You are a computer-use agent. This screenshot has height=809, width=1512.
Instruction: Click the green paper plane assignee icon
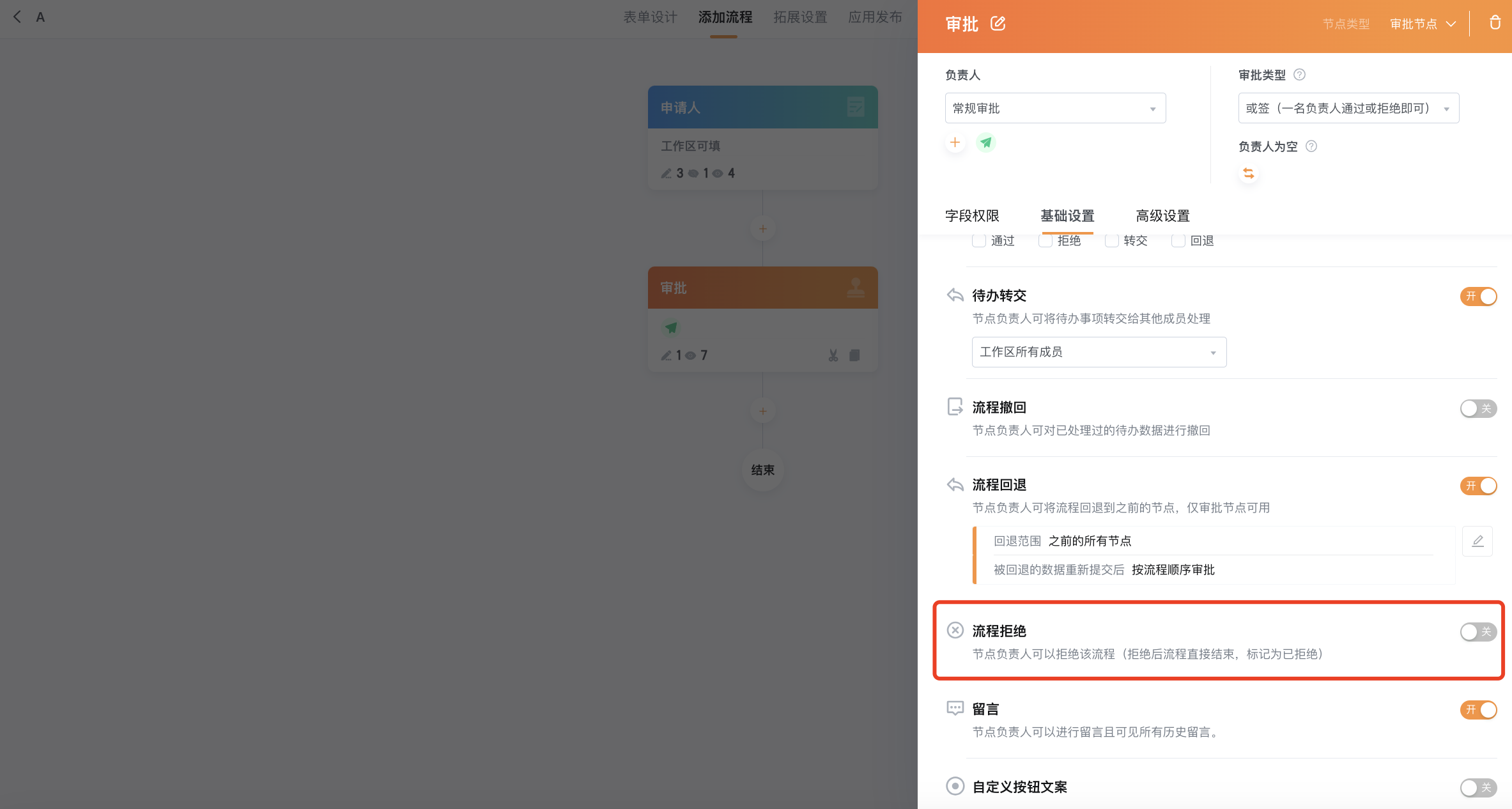point(986,143)
